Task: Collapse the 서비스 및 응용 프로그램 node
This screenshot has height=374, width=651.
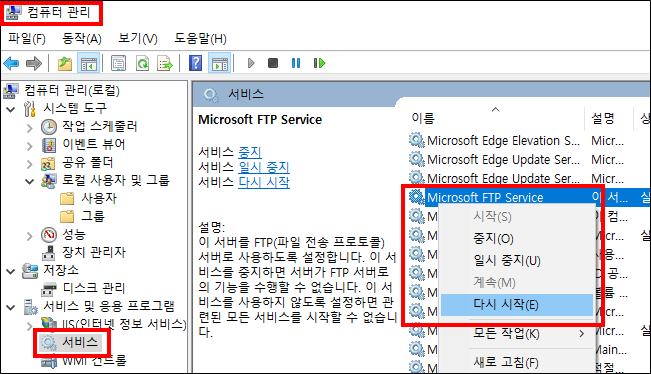Action: tap(11, 308)
